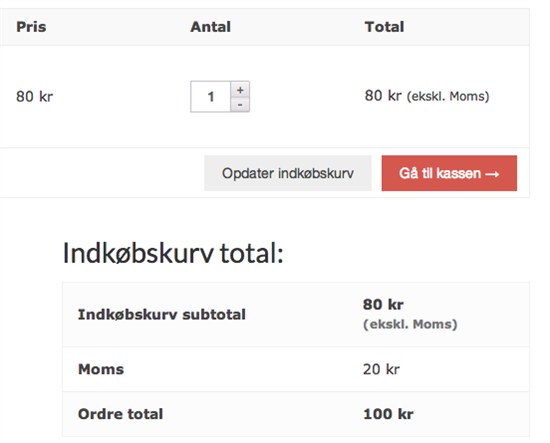550x443 pixels.
Task: Click the Opdater indkøbskurv button
Action: pos(288,173)
